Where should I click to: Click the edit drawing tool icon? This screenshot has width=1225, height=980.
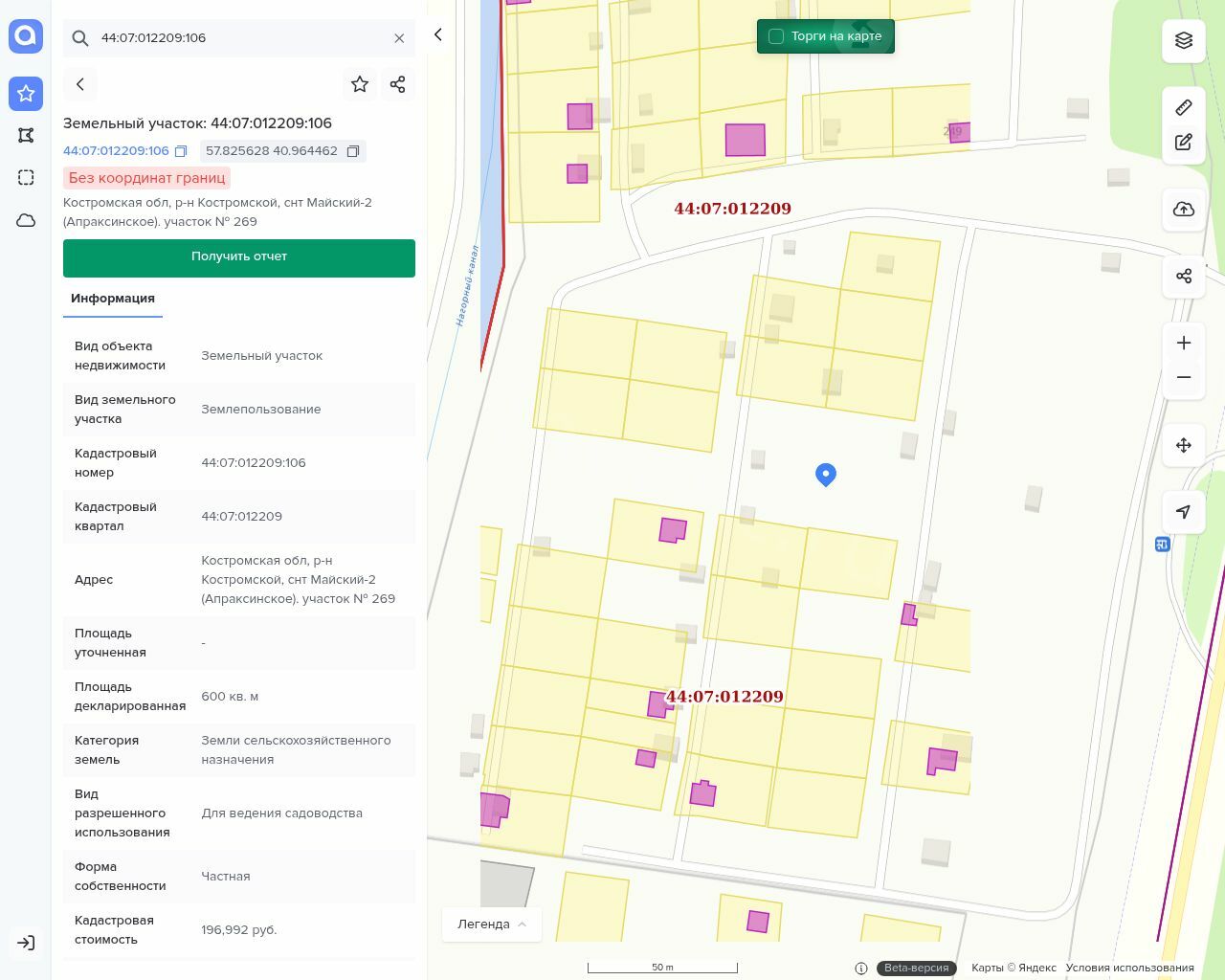point(1184,143)
